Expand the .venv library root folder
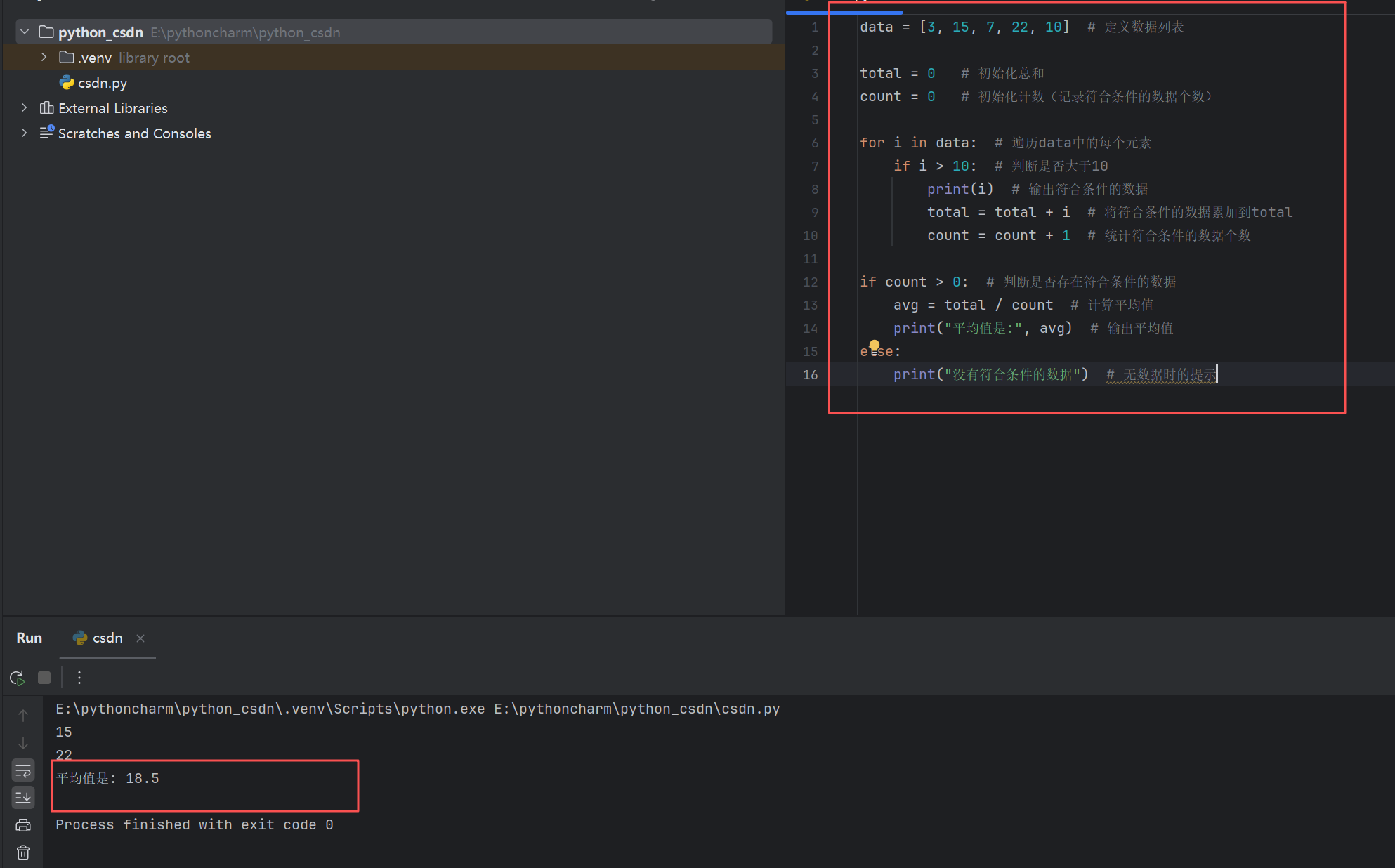The height and width of the screenshot is (868, 1395). coord(44,58)
